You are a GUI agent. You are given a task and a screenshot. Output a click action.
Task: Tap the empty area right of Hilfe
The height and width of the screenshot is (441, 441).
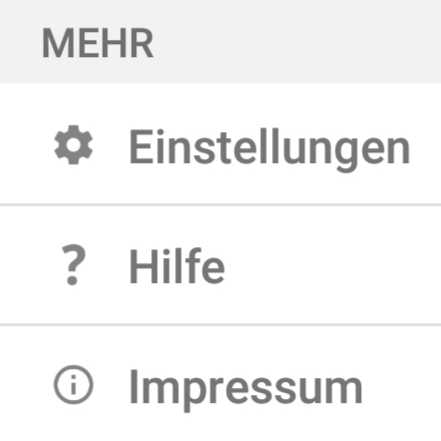tap(333, 265)
